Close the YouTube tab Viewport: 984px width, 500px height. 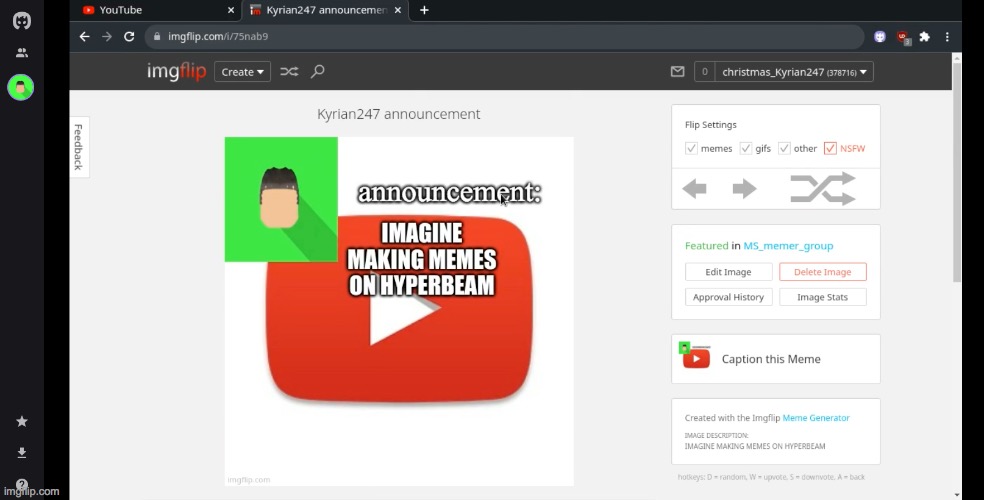230,10
